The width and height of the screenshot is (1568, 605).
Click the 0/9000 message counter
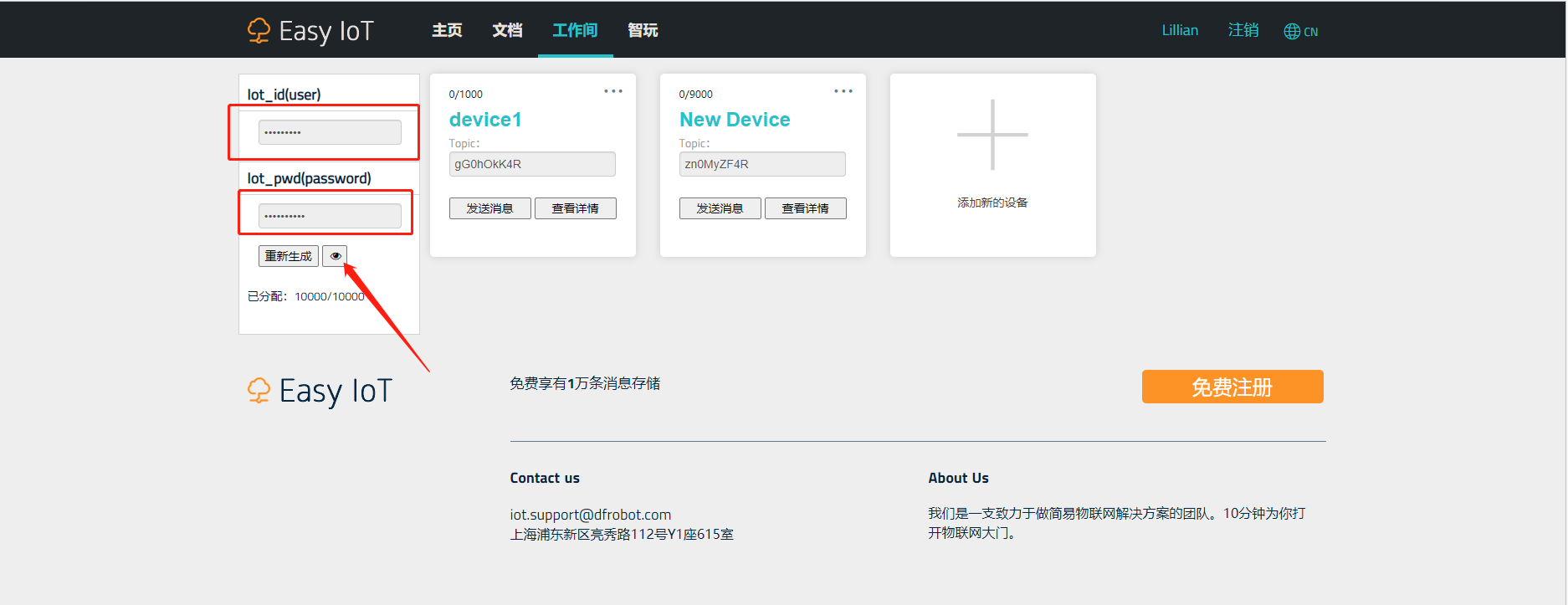pos(696,95)
